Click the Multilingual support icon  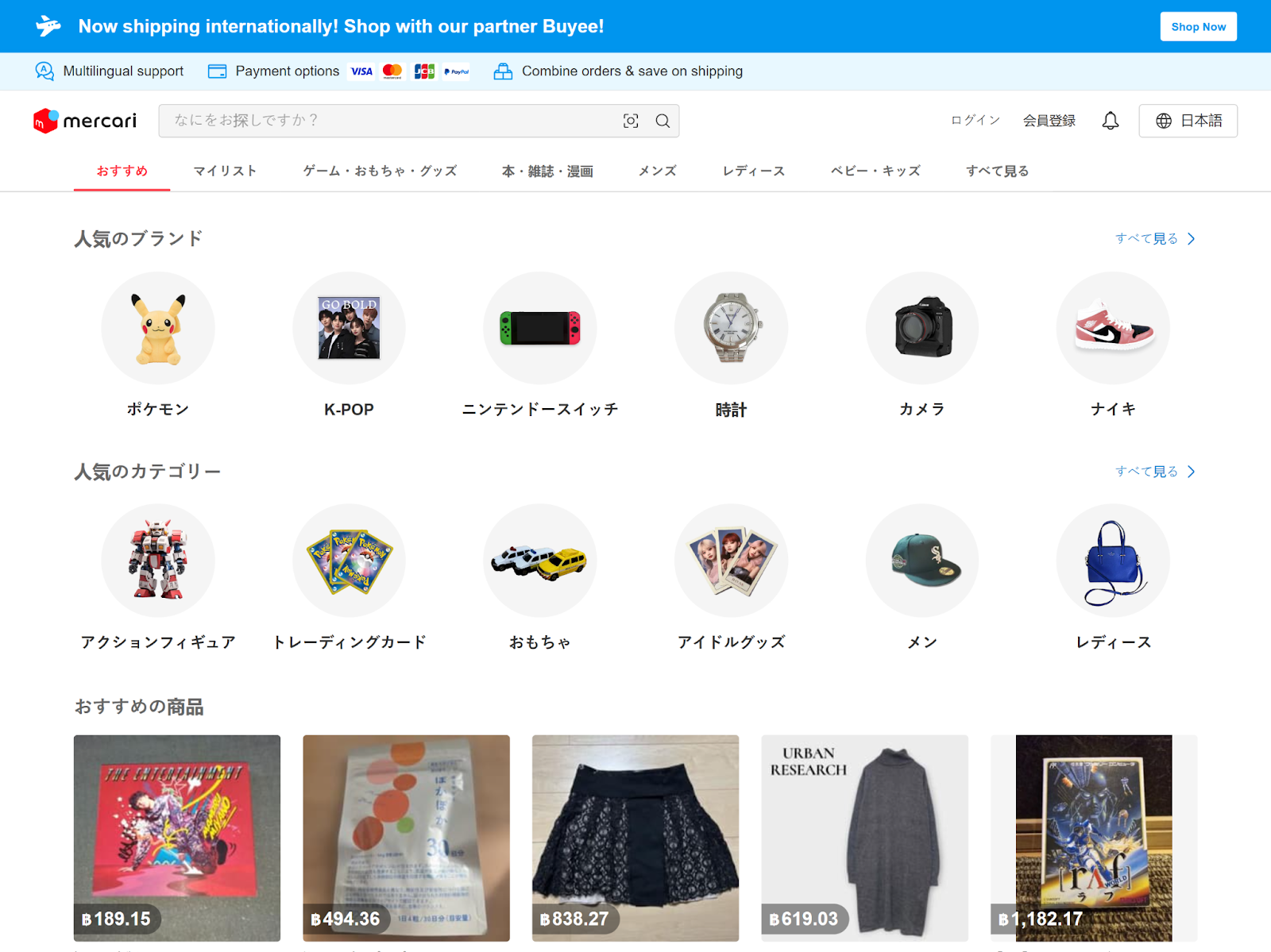point(44,71)
